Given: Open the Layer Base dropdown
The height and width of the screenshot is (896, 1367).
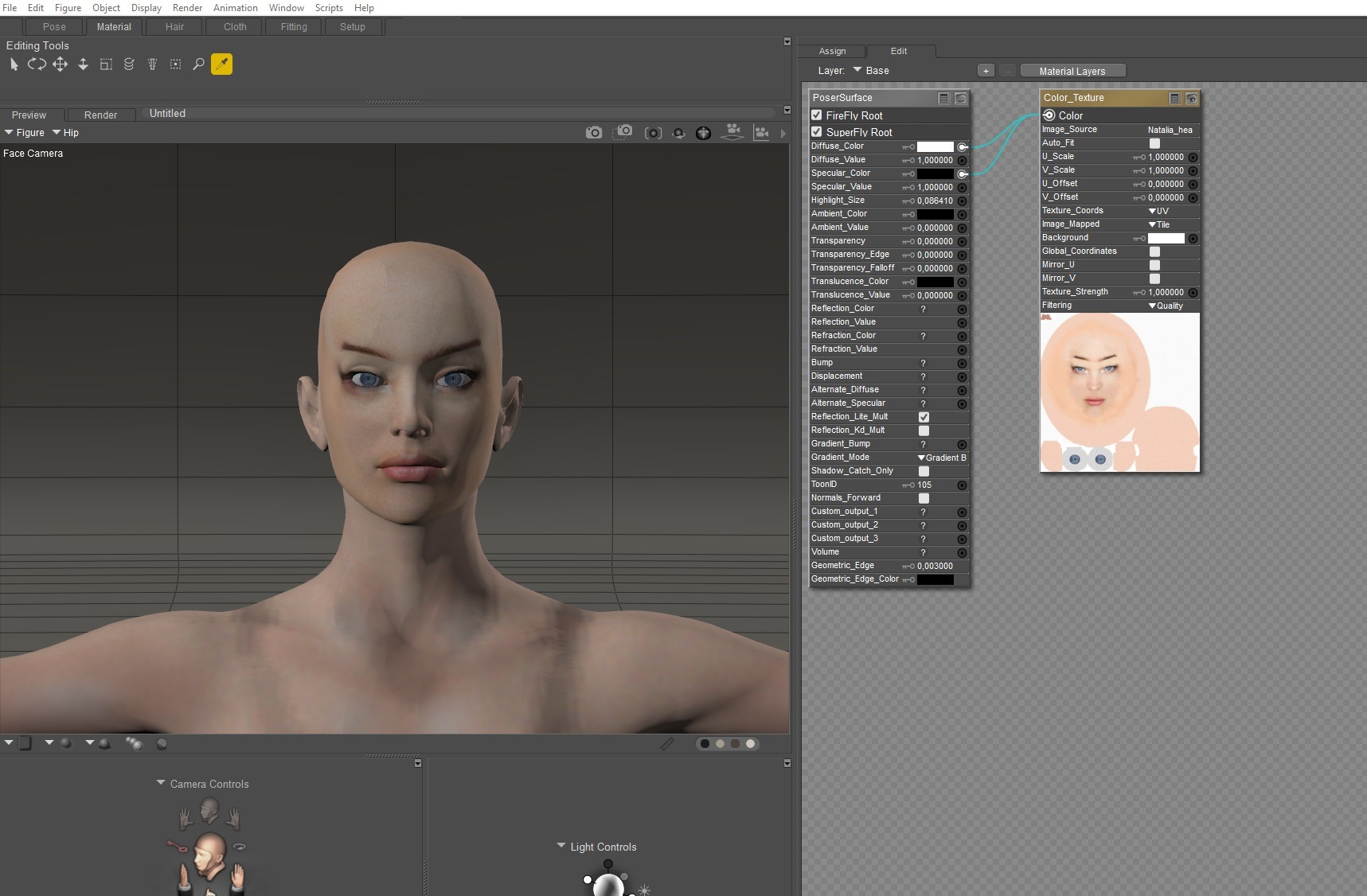Looking at the screenshot, I should pos(871,71).
